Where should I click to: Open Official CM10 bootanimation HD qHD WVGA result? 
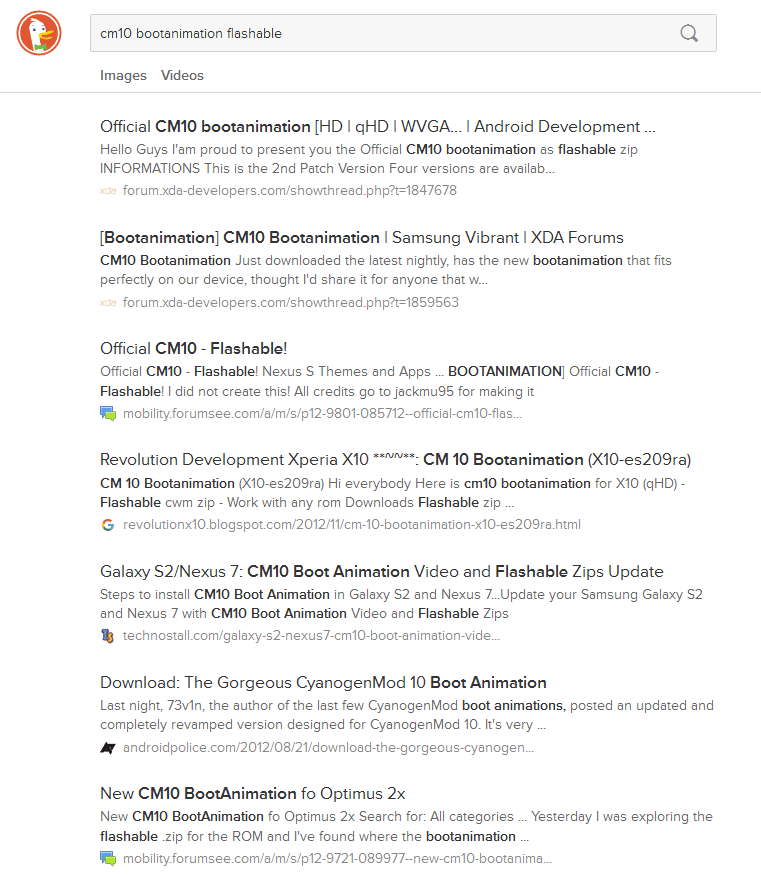click(377, 126)
